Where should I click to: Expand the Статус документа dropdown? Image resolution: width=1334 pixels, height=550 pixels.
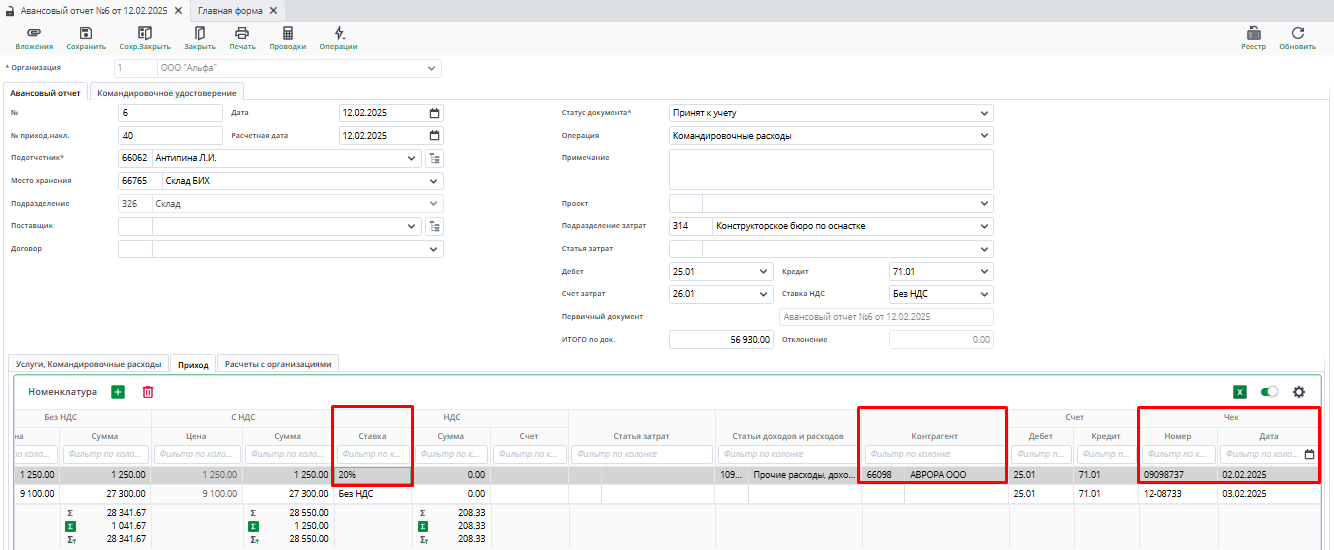click(984, 113)
